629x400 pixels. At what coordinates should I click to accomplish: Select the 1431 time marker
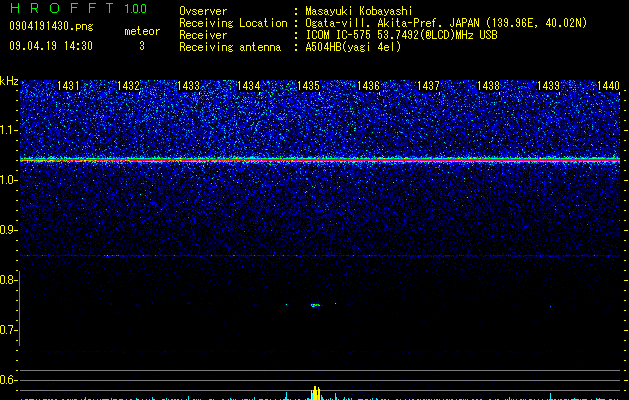68,85
